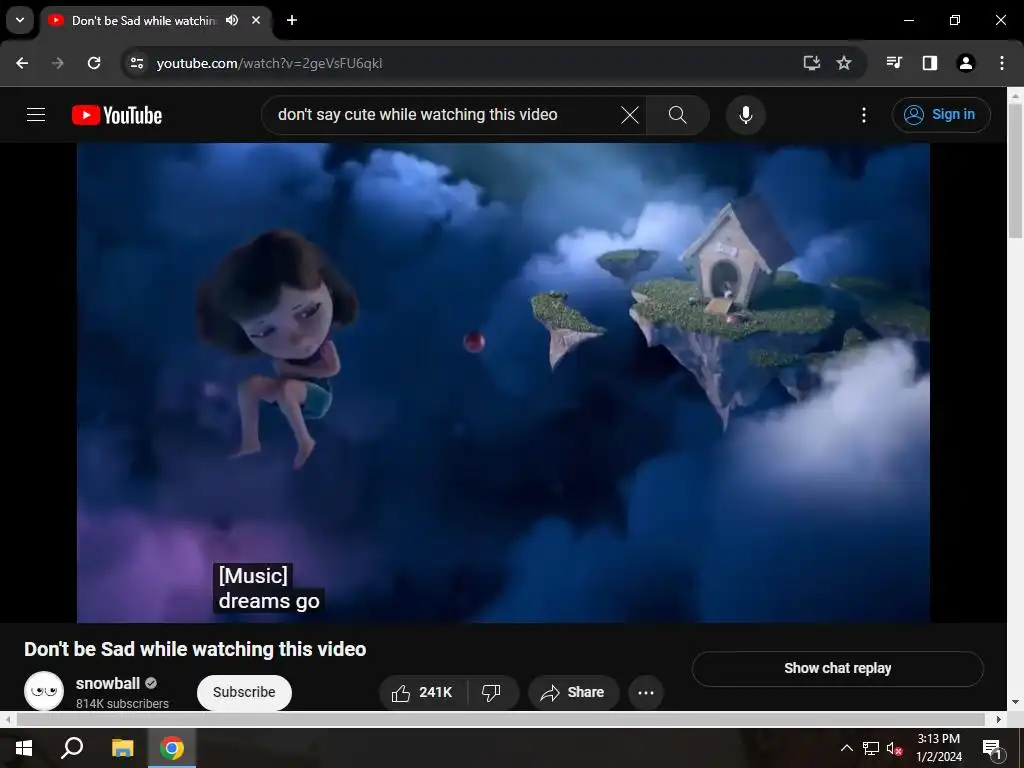This screenshot has height=768, width=1024.
Task: Click the 814K subscribers text
Action: tap(122, 703)
